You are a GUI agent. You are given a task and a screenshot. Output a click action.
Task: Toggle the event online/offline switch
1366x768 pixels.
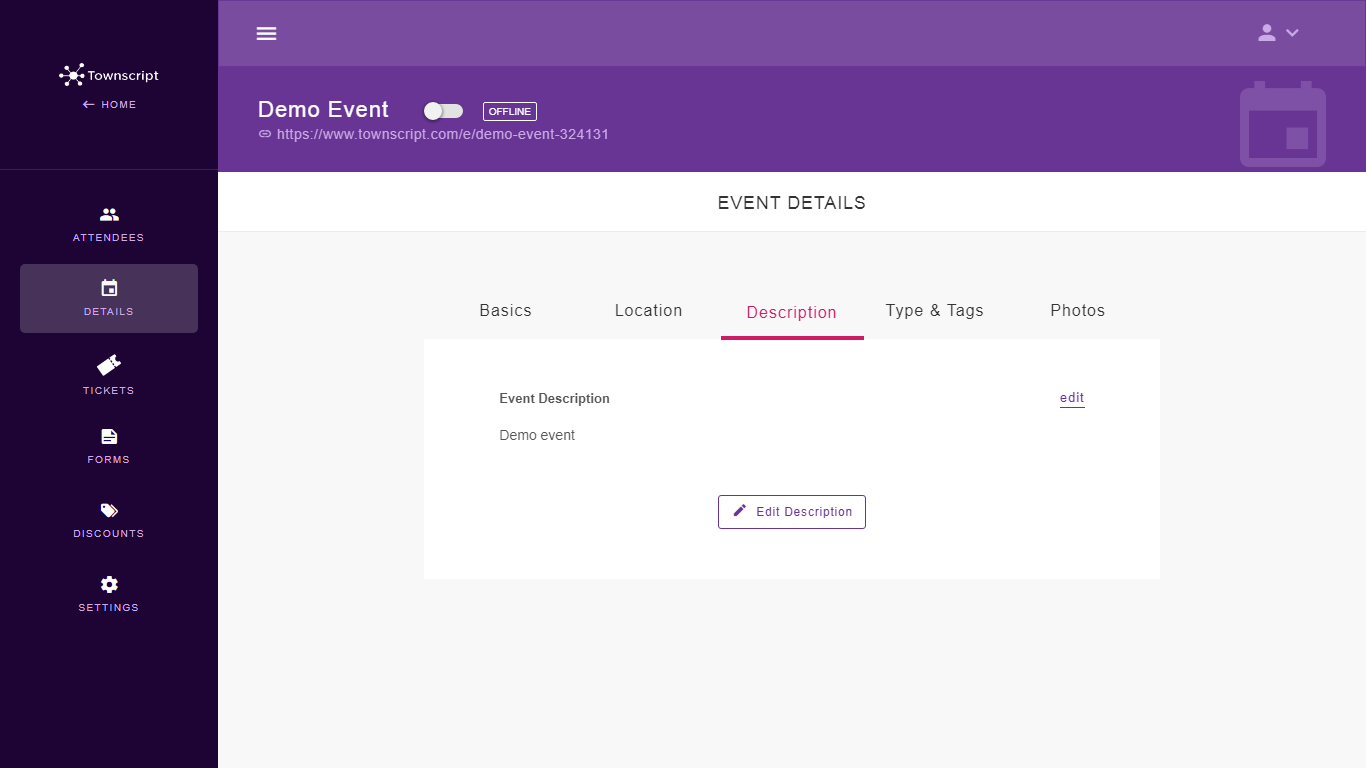point(443,111)
